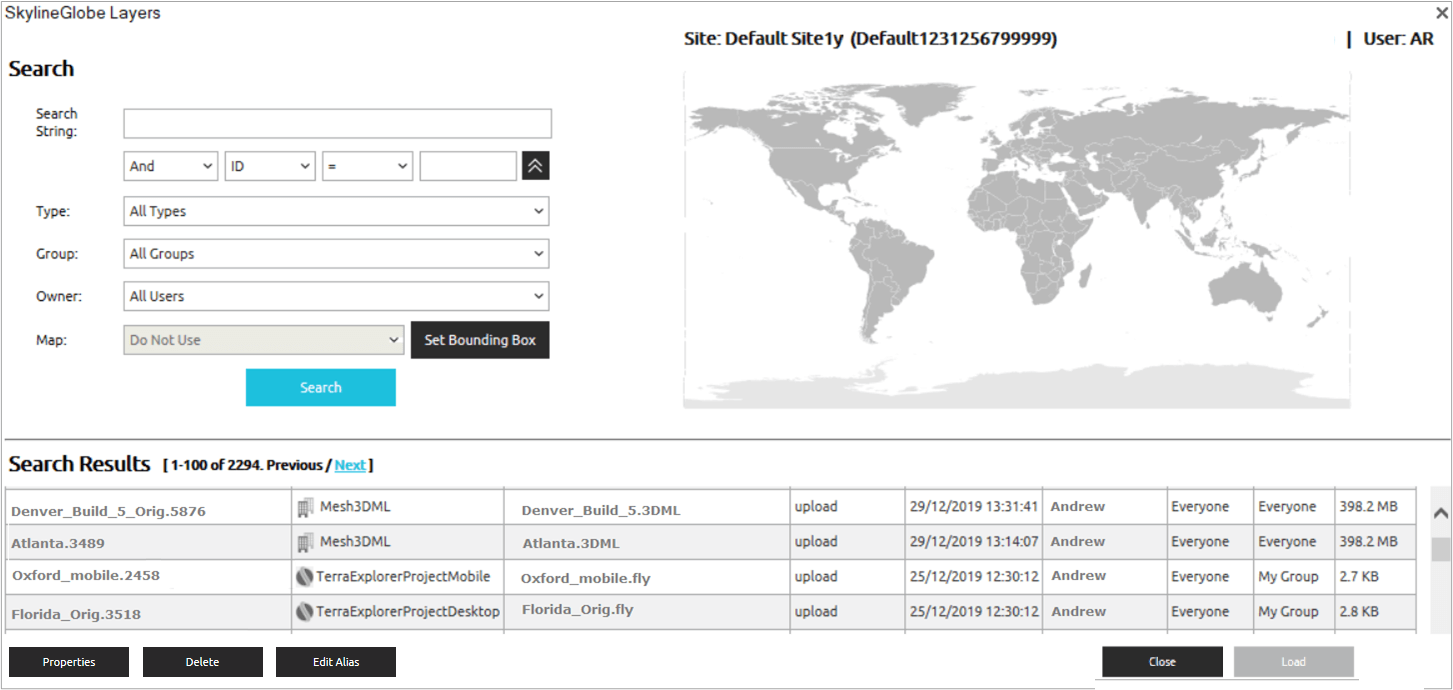
Task: Click TerraExplorer globe icon for Florida_Orig
Action: 306,611
